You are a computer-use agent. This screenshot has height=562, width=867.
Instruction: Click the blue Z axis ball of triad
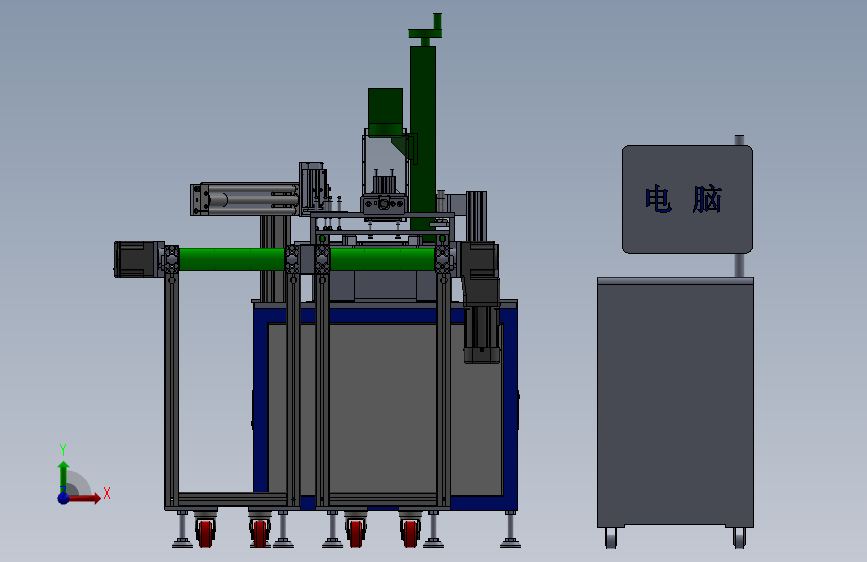pos(64,498)
